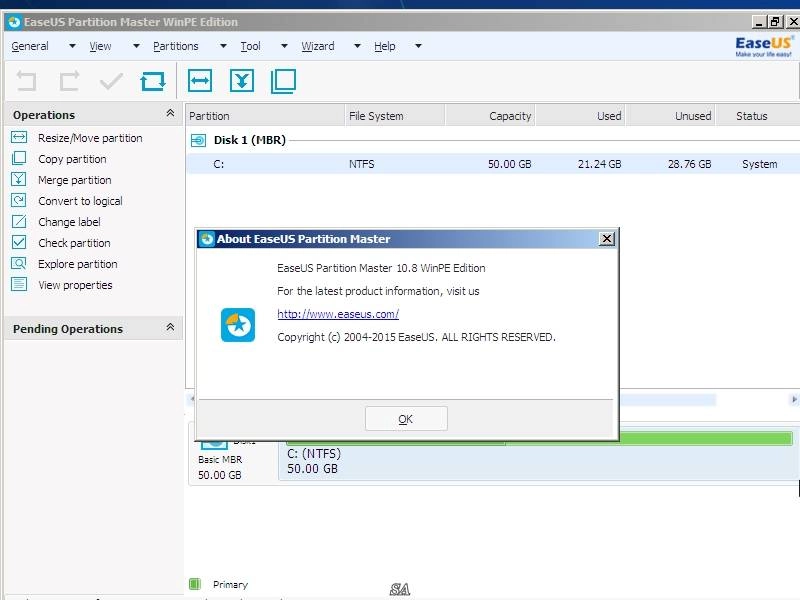Viewport: 800px width, 600px height.
Task: Click the Merge partition sidebar icon
Action: point(19,179)
